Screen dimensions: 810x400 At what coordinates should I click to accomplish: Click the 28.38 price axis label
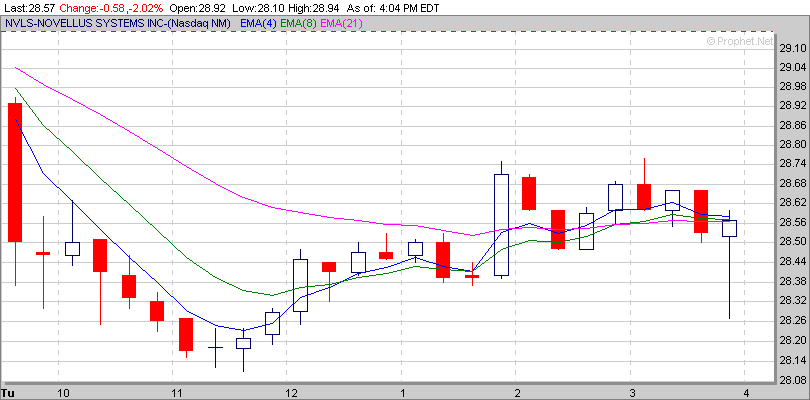point(792,281)
